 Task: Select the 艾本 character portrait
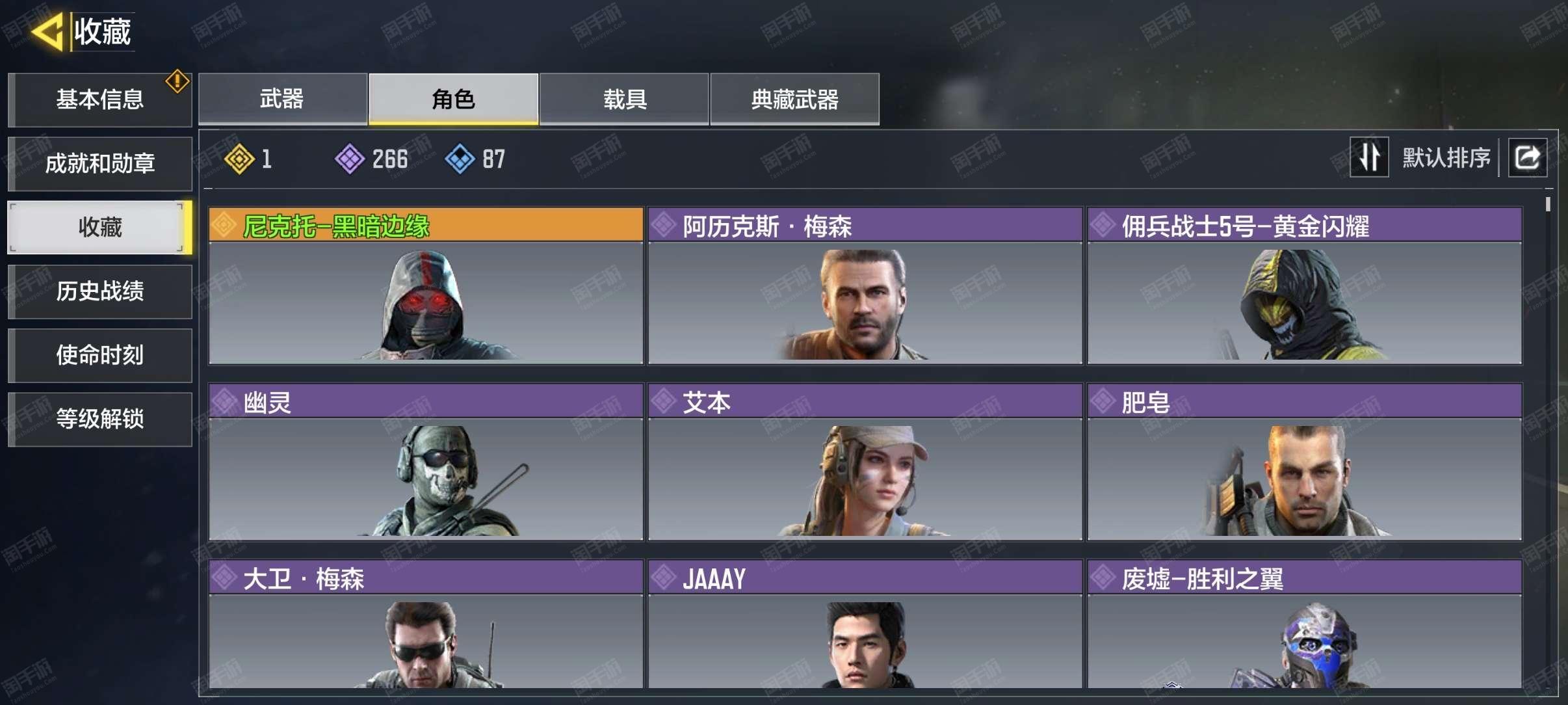pyautogui.click(x=865, y=479)
